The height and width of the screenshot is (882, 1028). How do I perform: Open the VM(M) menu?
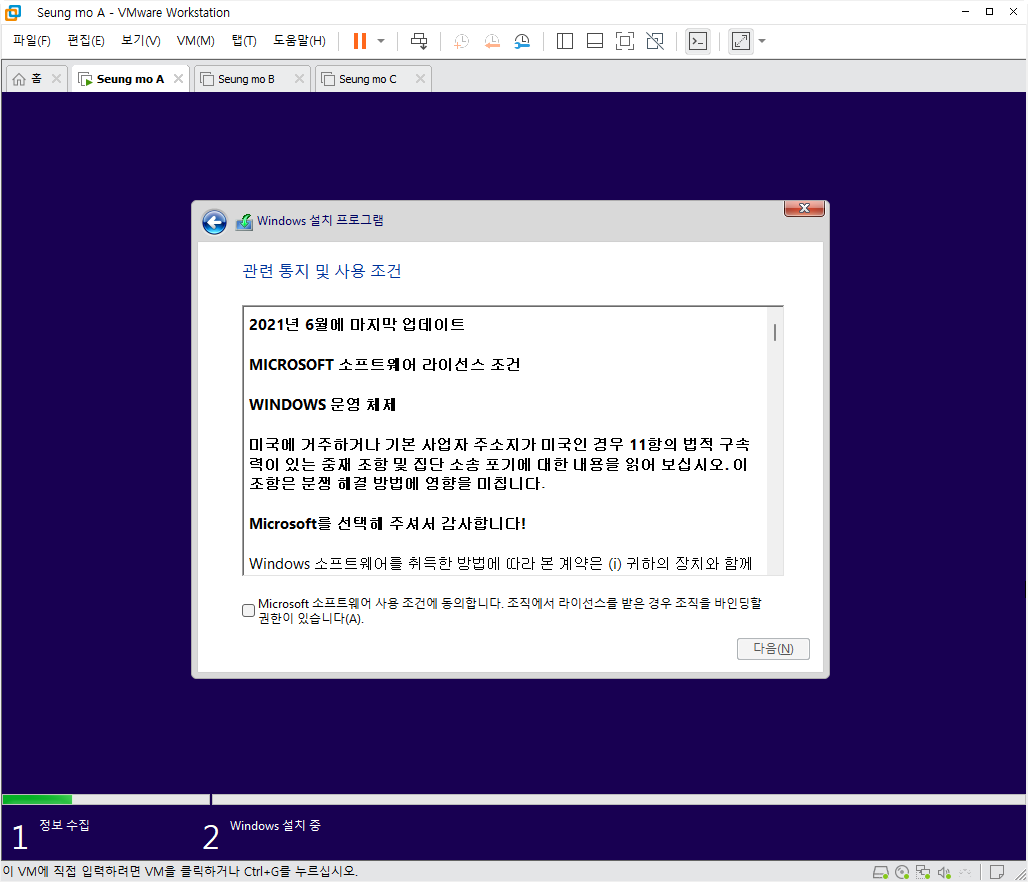click(195, 41)
